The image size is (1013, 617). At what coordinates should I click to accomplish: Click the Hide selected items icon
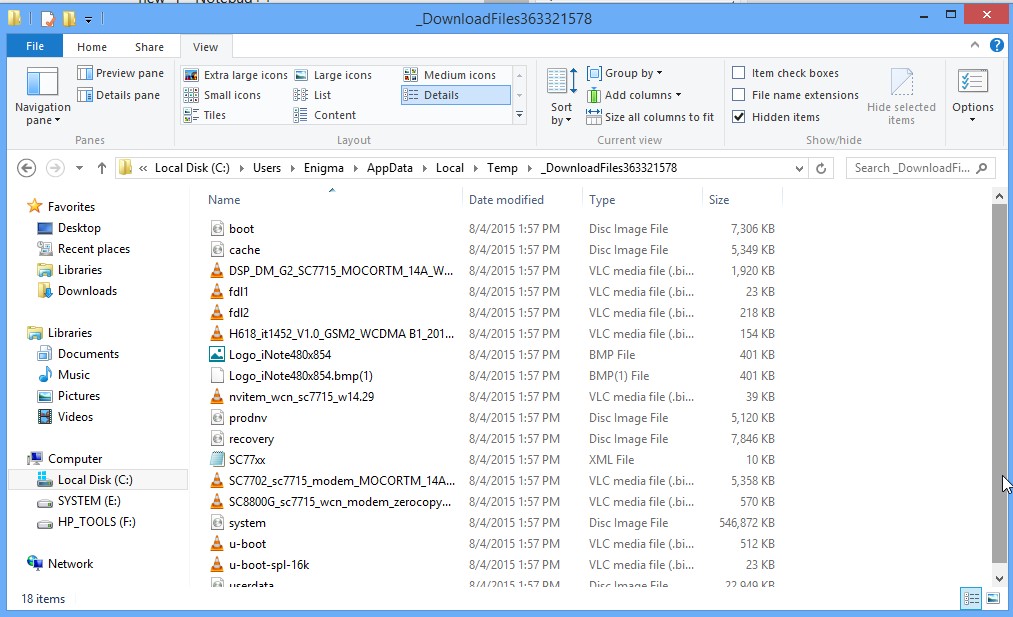[x=901, y=84]
